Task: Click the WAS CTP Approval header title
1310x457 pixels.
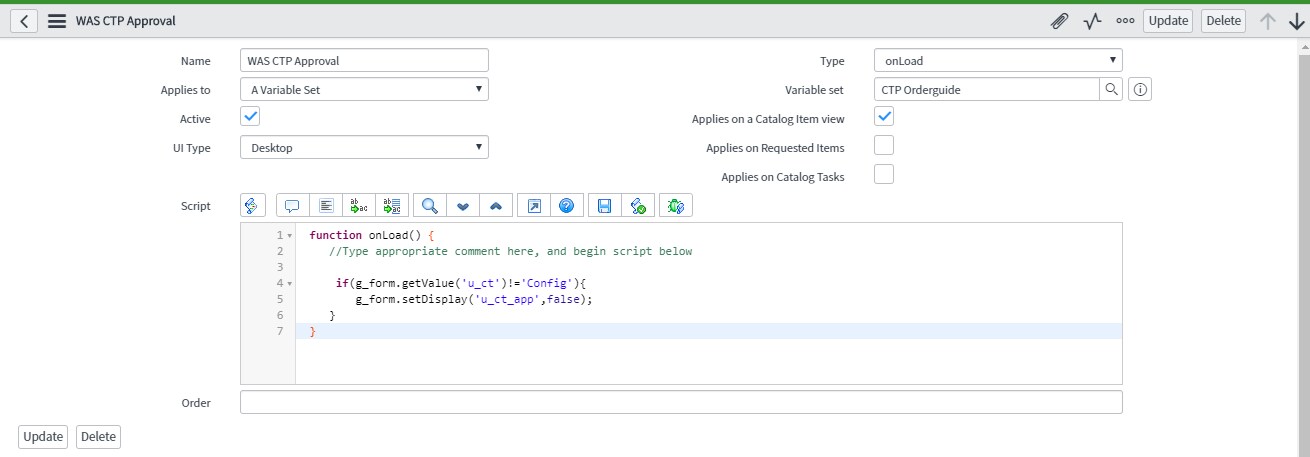Action: (x=125, y=21)
